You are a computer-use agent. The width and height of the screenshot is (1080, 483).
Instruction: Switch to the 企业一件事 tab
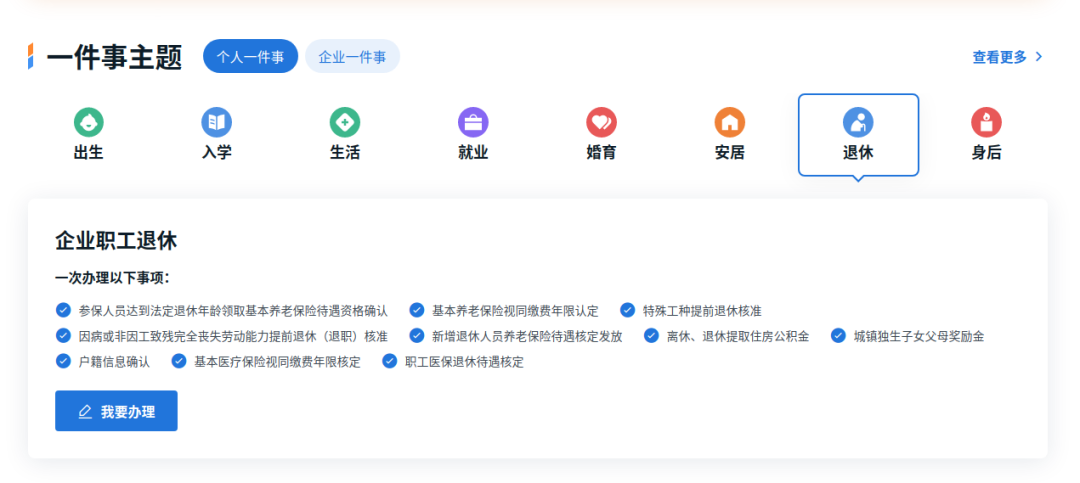tap(353, 56)
